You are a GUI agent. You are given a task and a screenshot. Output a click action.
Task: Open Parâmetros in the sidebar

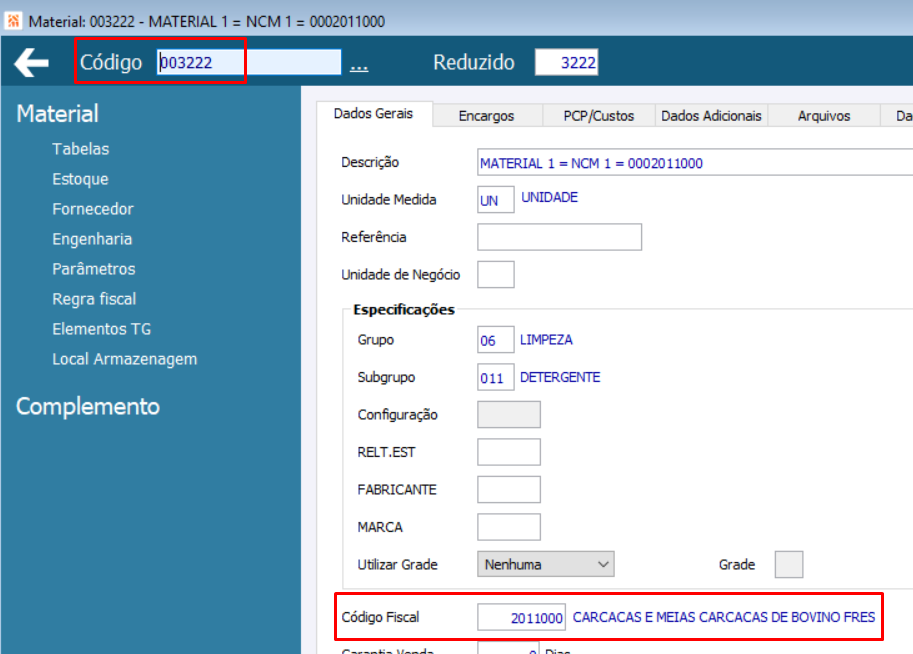pos(94,269)
